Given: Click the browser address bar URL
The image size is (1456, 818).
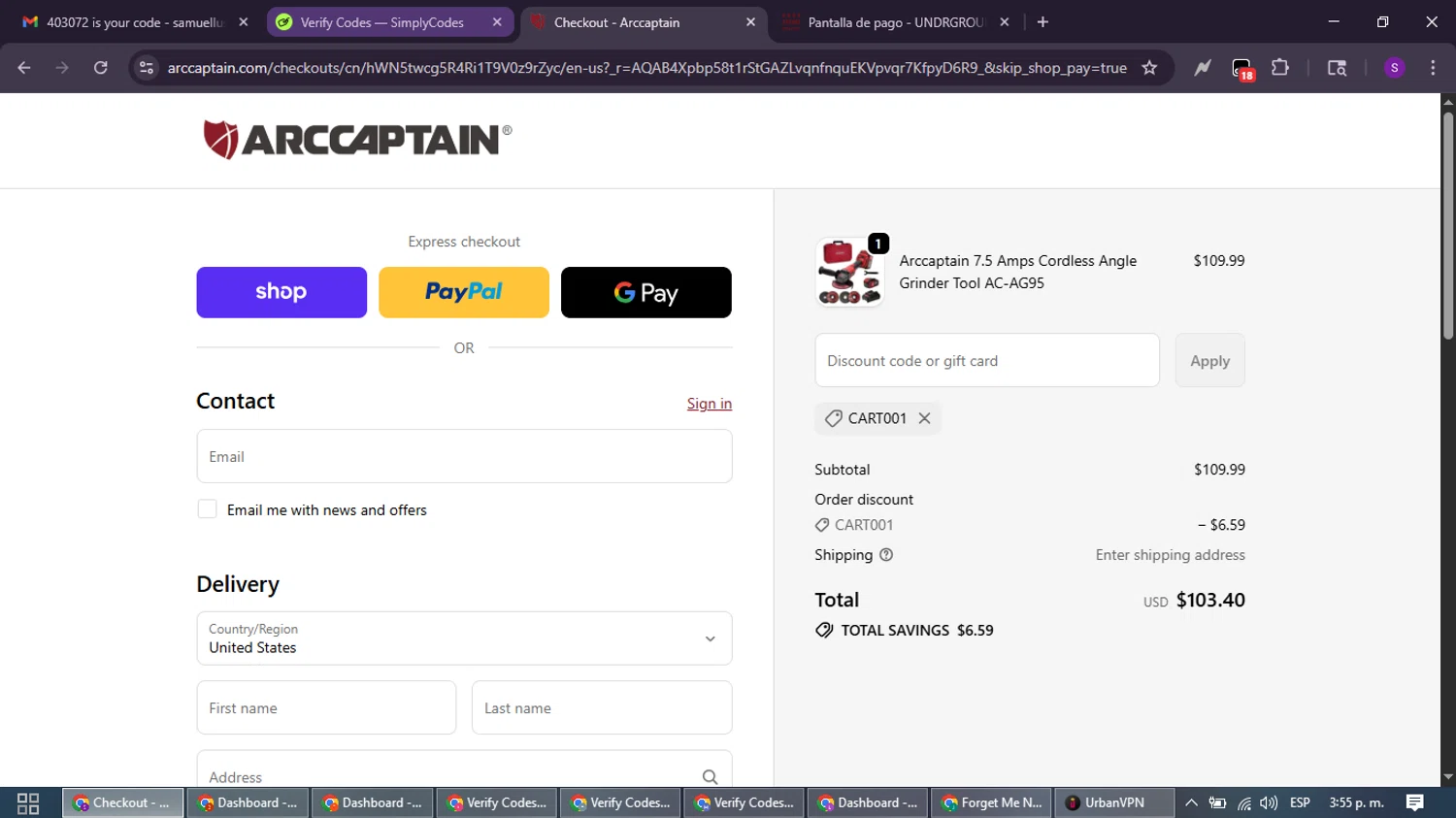Looking at the screenshot, I should 646,68.
